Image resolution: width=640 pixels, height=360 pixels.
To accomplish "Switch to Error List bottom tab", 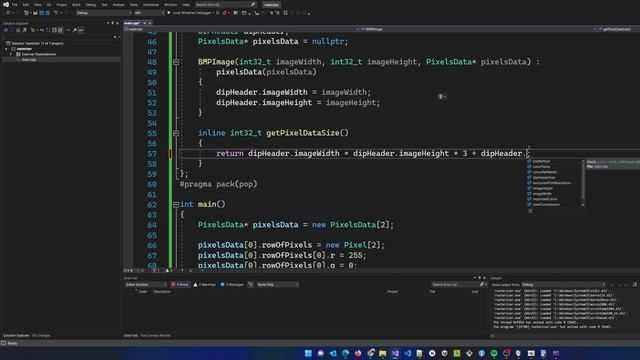I will (131, 336).
